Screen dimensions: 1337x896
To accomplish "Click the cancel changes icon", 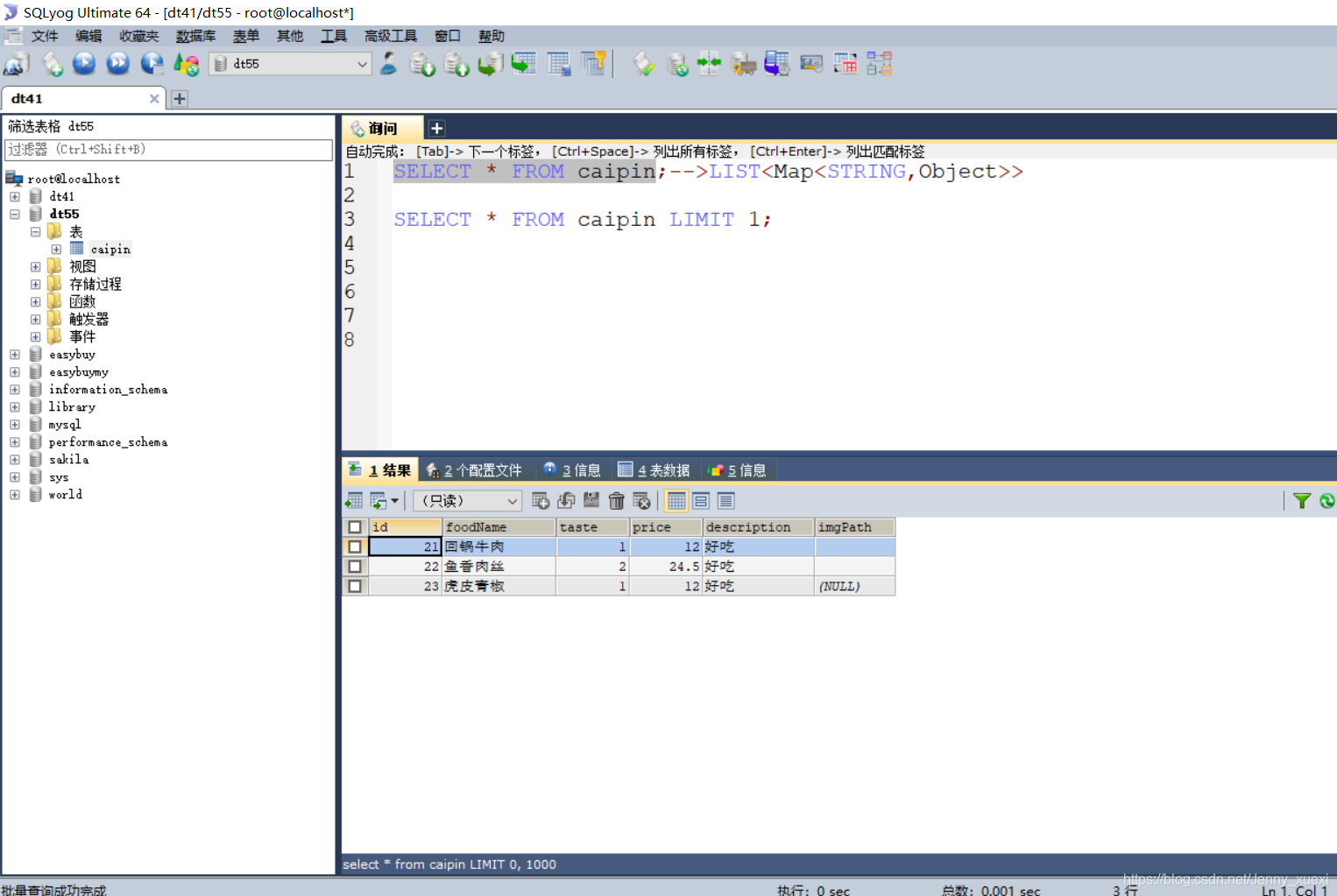I will point(642,500).
